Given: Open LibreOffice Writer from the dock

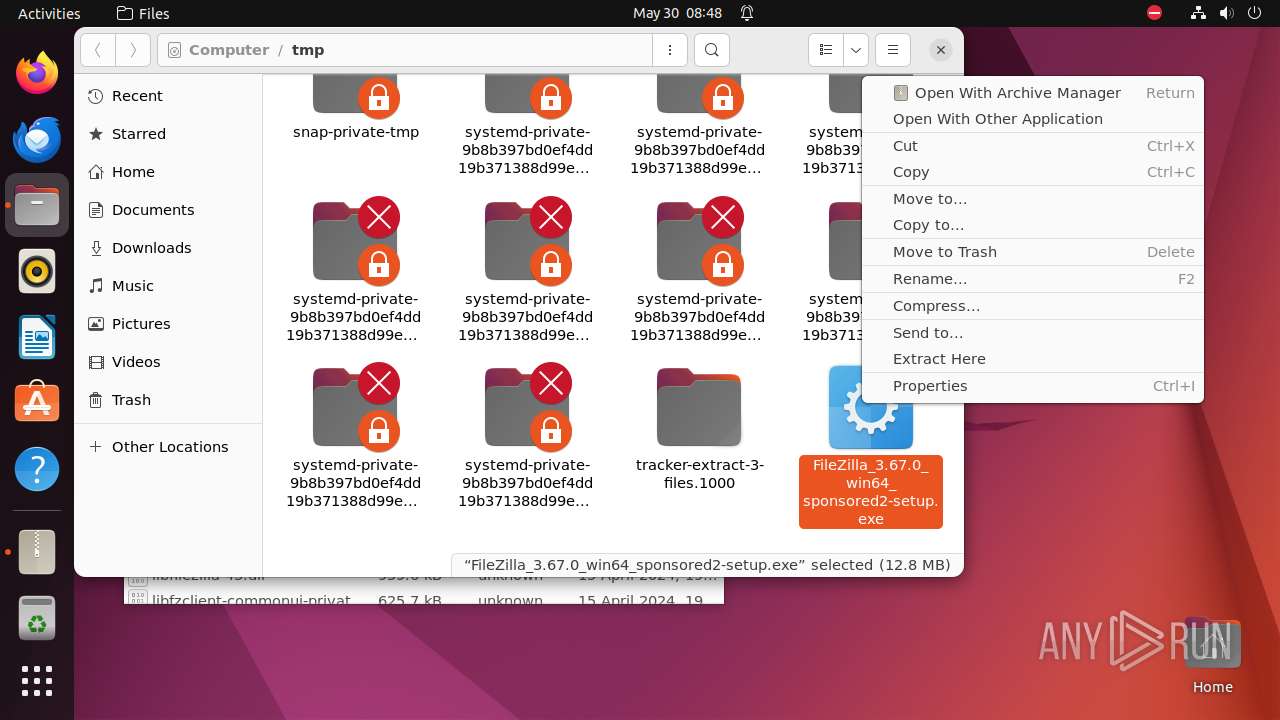Looking at the screenshot, I should 37,337.
